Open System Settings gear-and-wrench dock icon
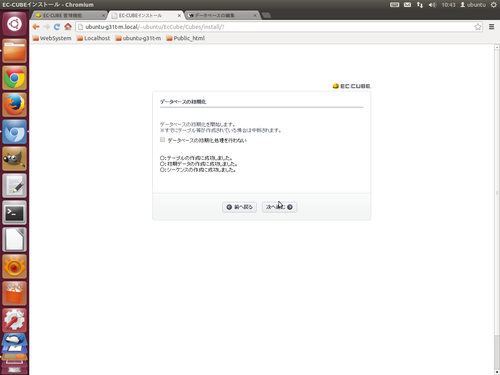Image resolution: width=500 pixels, height=375 pixels. (14, 320)
